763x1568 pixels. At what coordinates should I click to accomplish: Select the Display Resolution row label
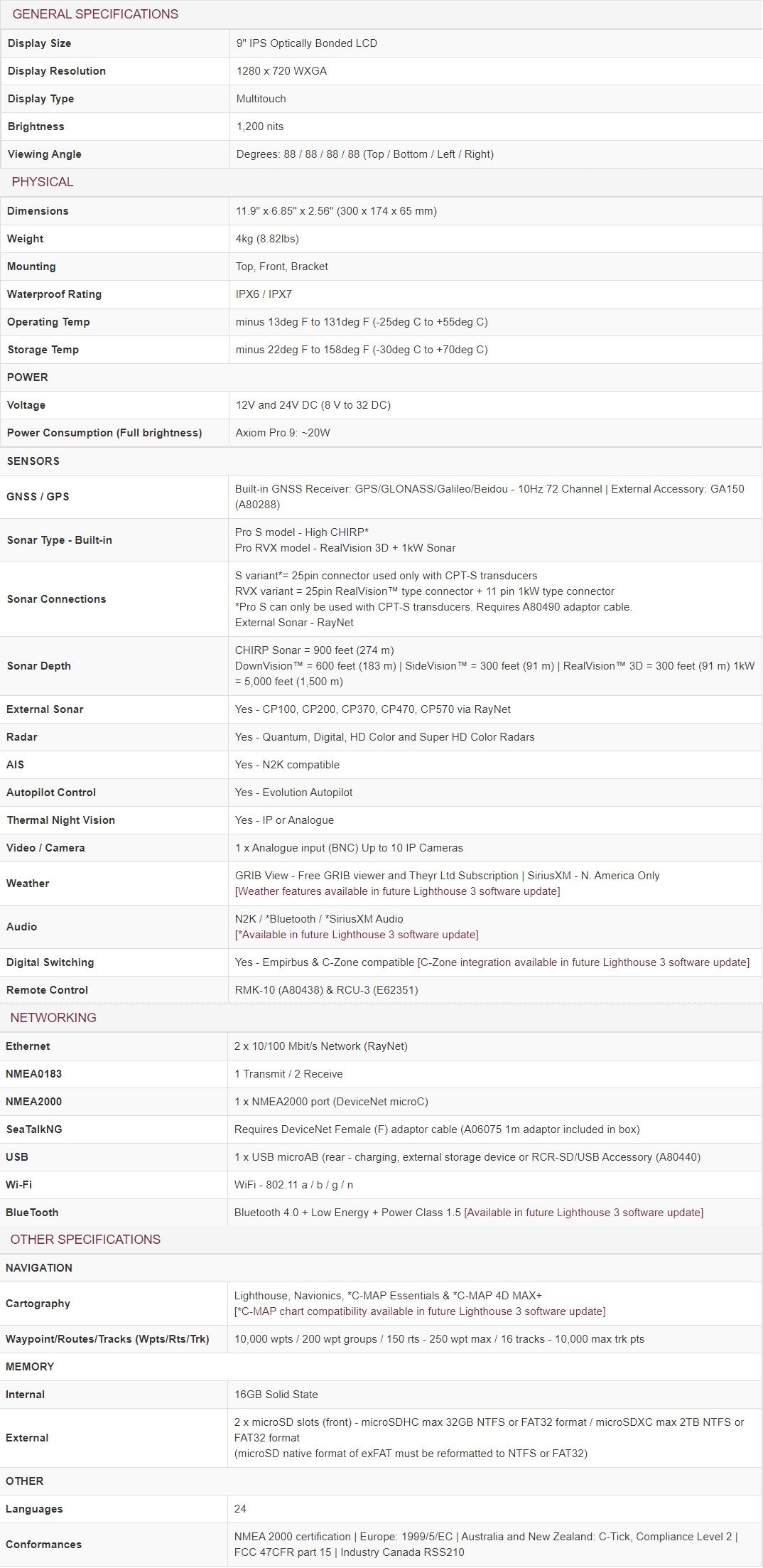pyautogui.click(x=57, y=71)
